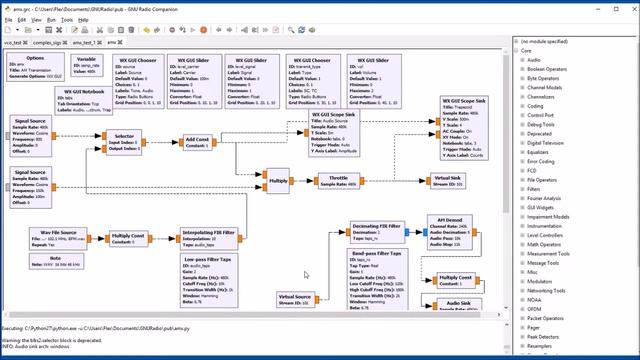640x360 pixels.
Task: Create a new flow graph from toolbar
Action: [8, 30]
